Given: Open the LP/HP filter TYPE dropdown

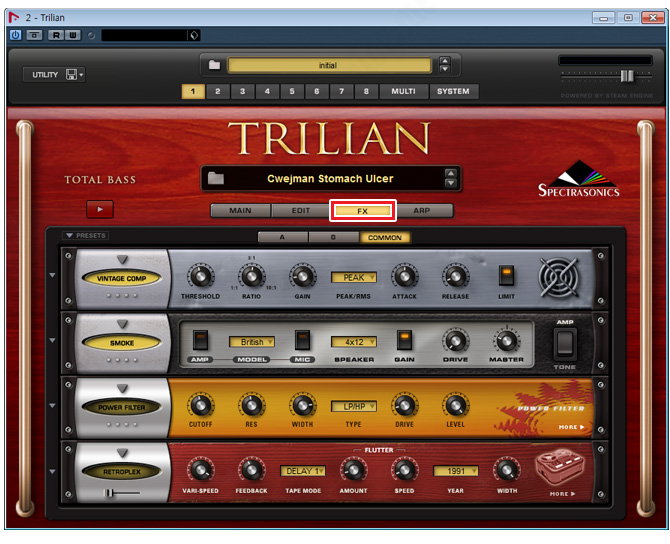Looking at the screenshot, I should coord(354,406).
